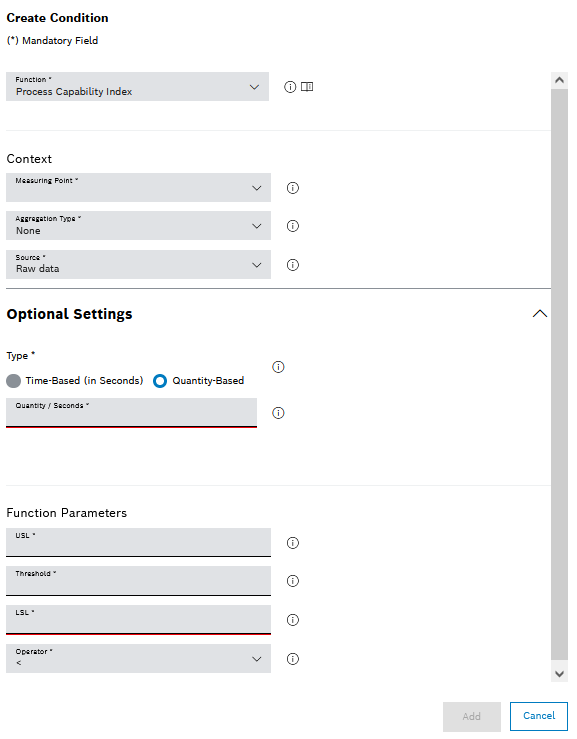This screenshot has height=739, width=577.
Task: Click info icon for Source field
Action: pos(293,265)
